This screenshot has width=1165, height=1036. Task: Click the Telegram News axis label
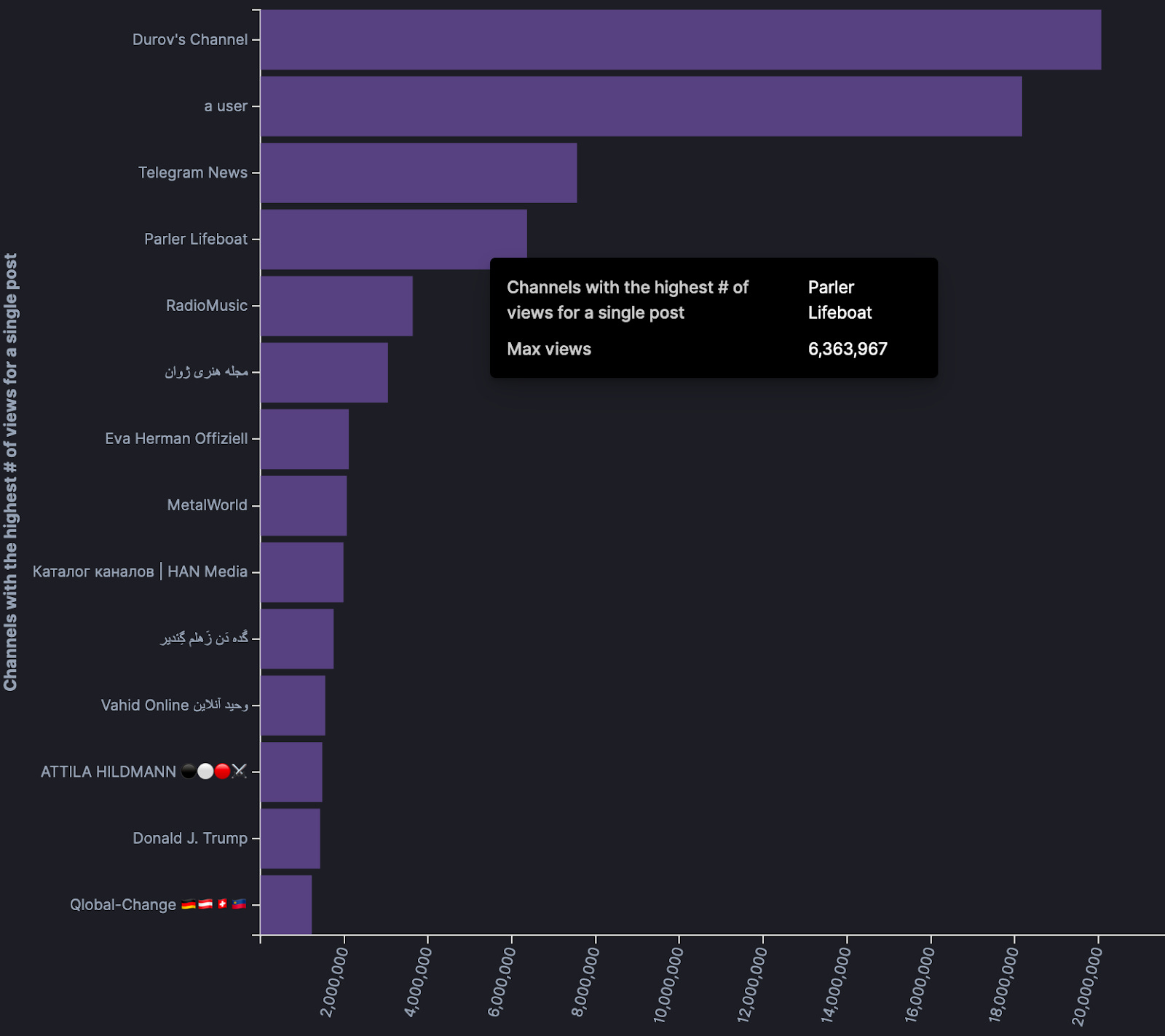[193, 173]
